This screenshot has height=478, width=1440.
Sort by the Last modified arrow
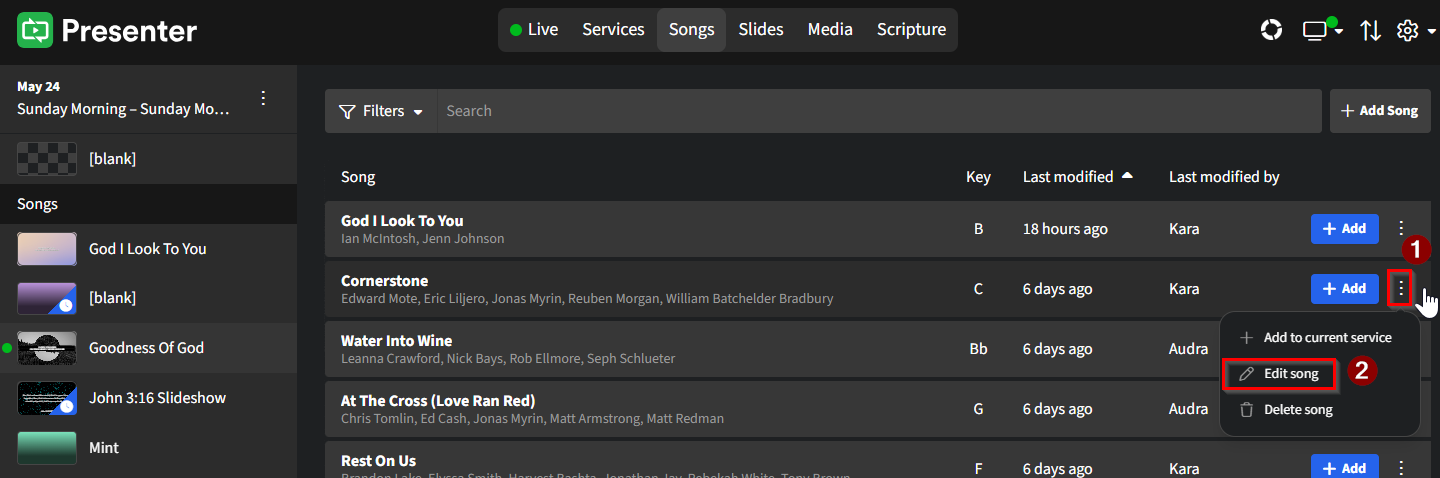tap(1127, 176)
